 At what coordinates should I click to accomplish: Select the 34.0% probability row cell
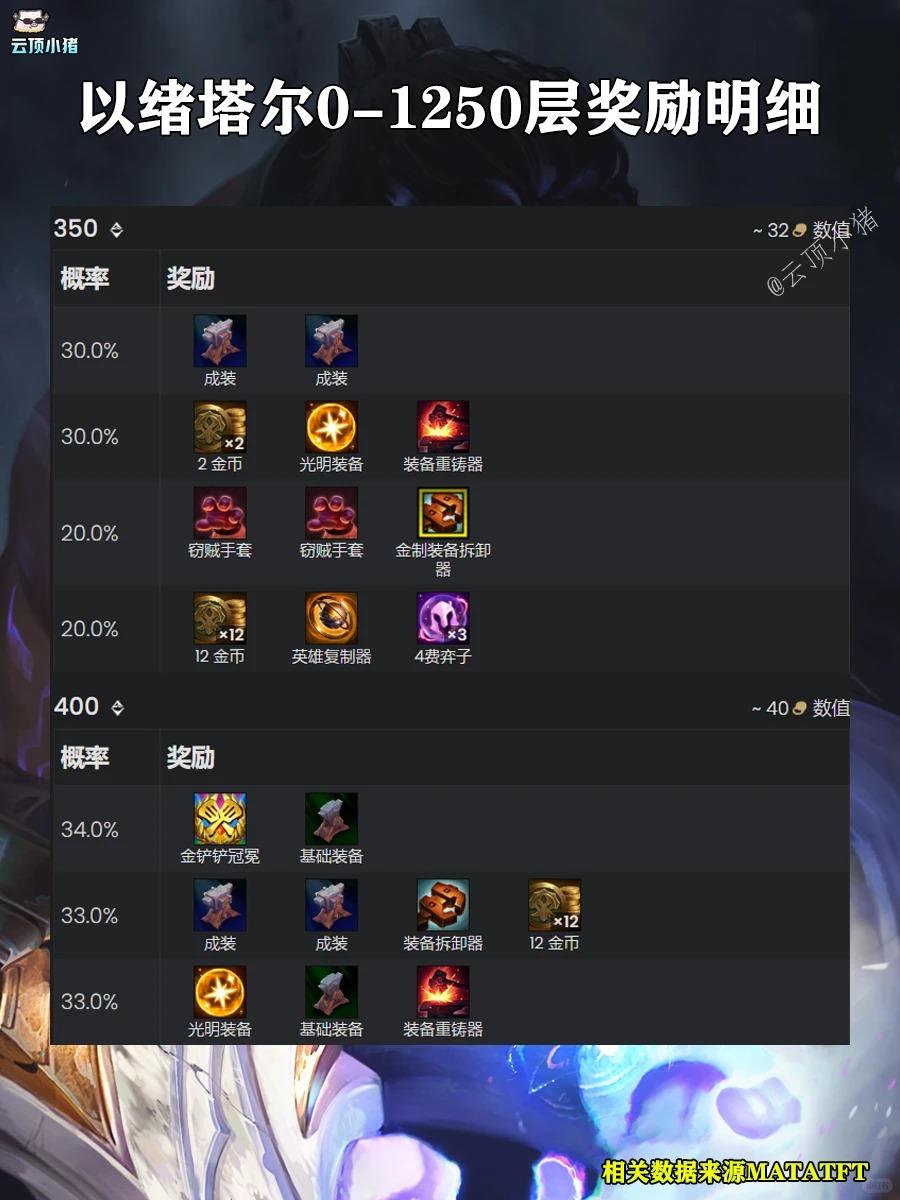pyautogui.click(x=90, y=829)
